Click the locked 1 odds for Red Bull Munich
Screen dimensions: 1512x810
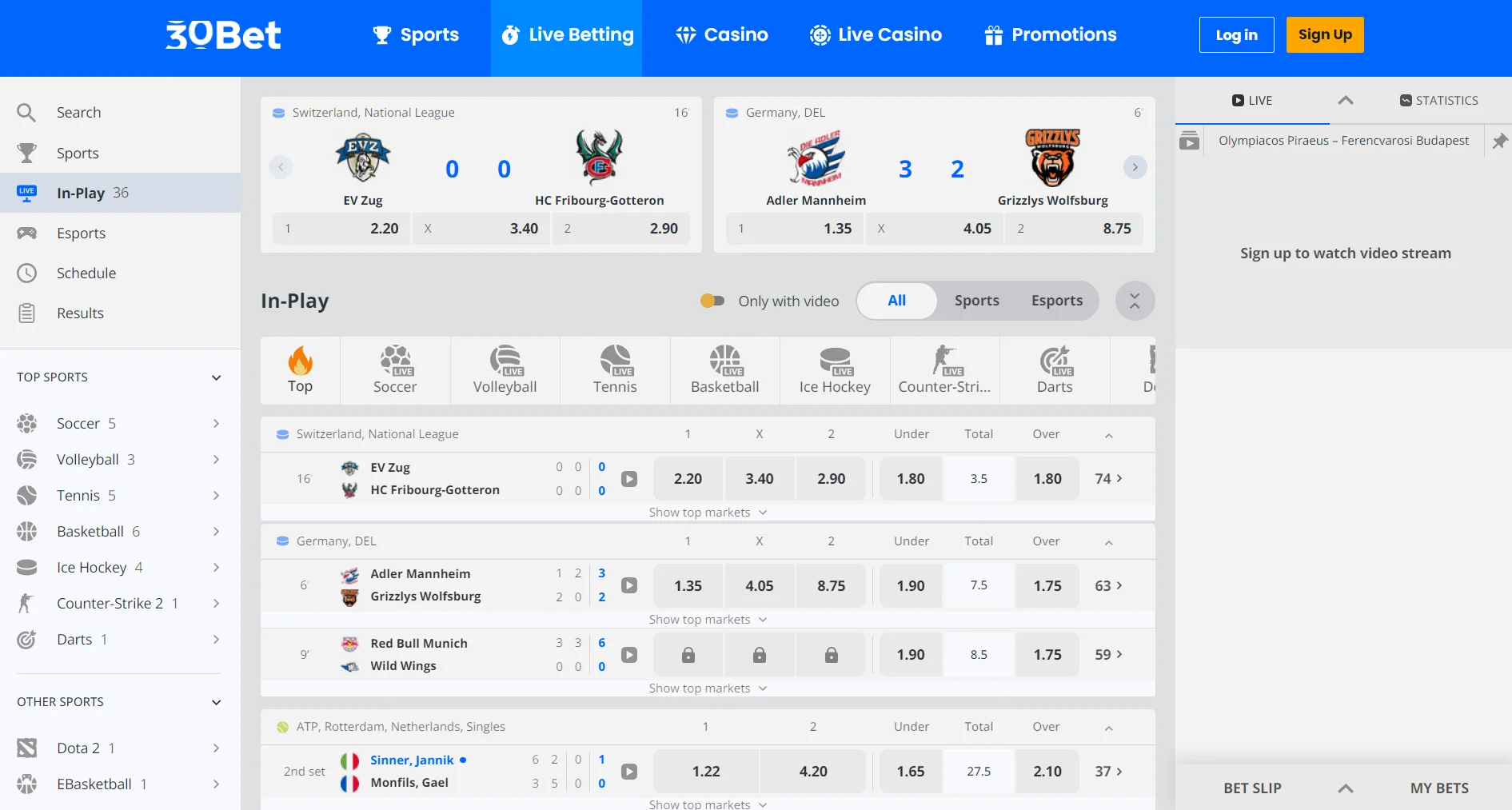coord(688,655)
